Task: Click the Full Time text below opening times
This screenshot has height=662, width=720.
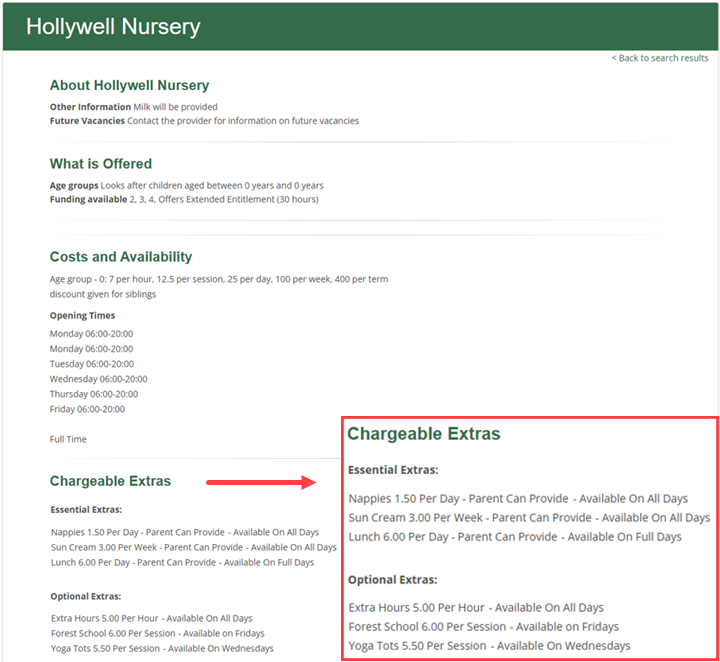Action: [x=68, y=439]
